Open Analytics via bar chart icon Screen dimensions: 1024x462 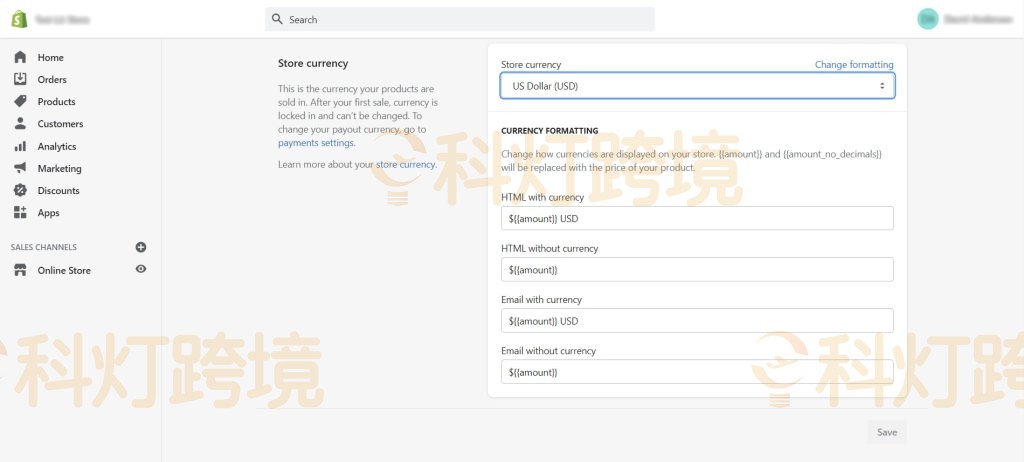pyautogui.click(x=20, y=146)
